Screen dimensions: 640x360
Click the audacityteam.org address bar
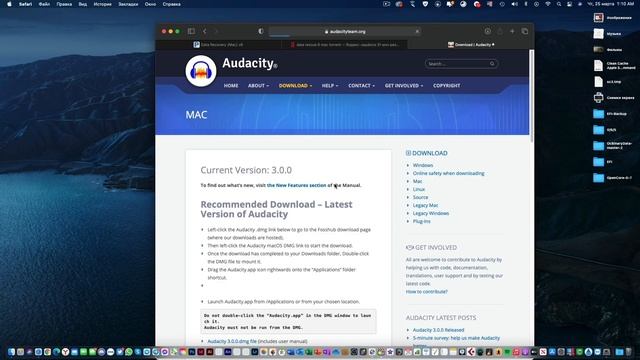pyautogui.click(x=345, y=31)
